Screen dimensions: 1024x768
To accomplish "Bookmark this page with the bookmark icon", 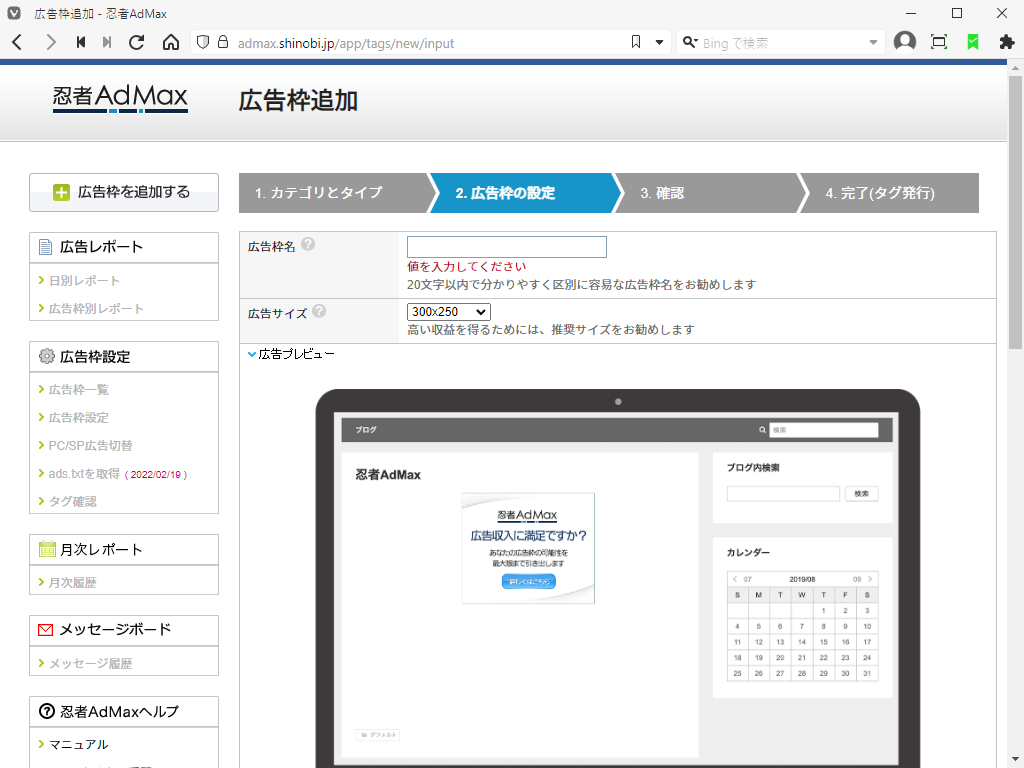I will [x=636, y=42].
